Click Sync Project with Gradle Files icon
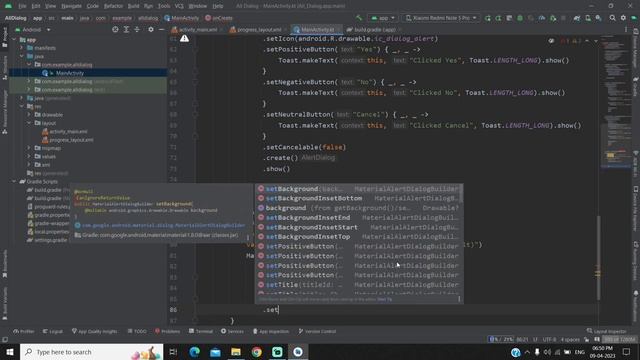640x360 pixels. 577,18
